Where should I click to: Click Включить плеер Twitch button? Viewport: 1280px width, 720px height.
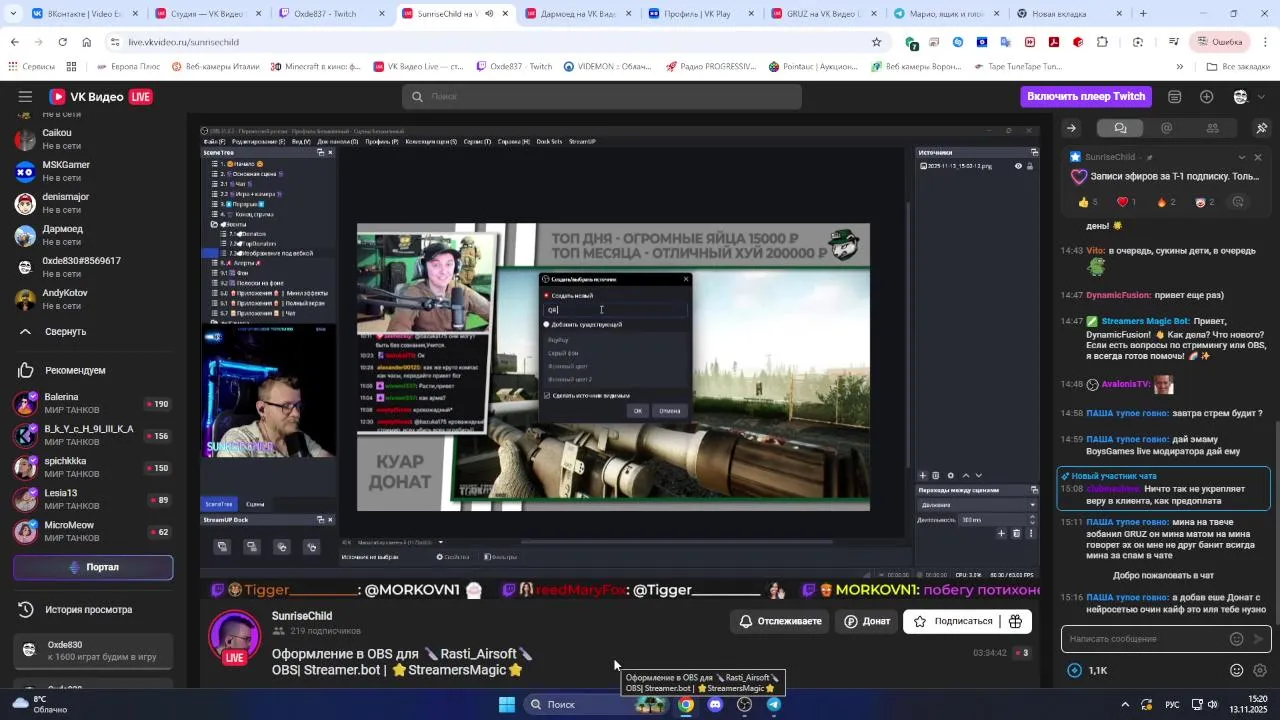click(1086, 96)
